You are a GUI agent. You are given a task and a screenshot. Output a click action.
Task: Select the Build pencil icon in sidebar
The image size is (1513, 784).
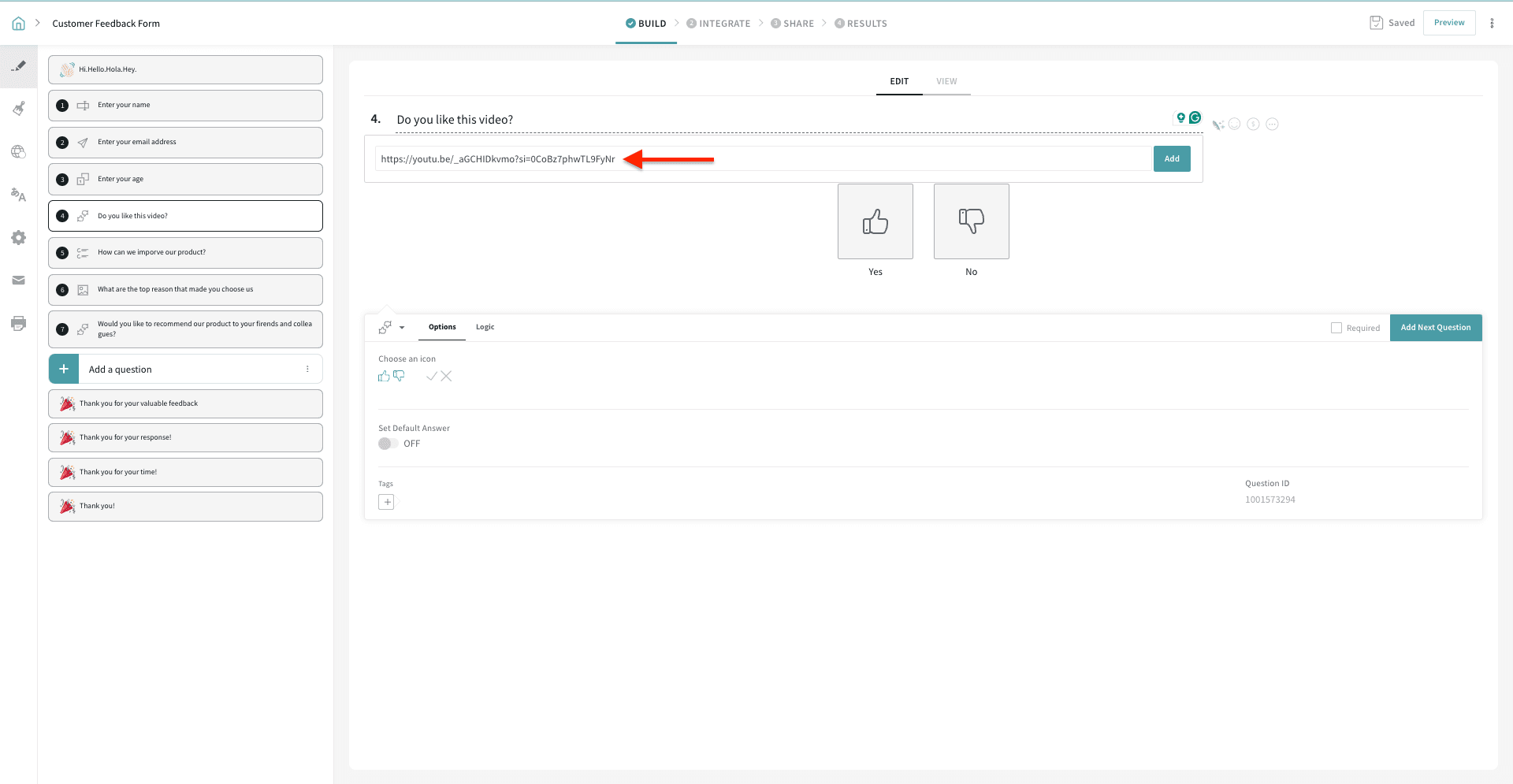click(x=19, y=66)
